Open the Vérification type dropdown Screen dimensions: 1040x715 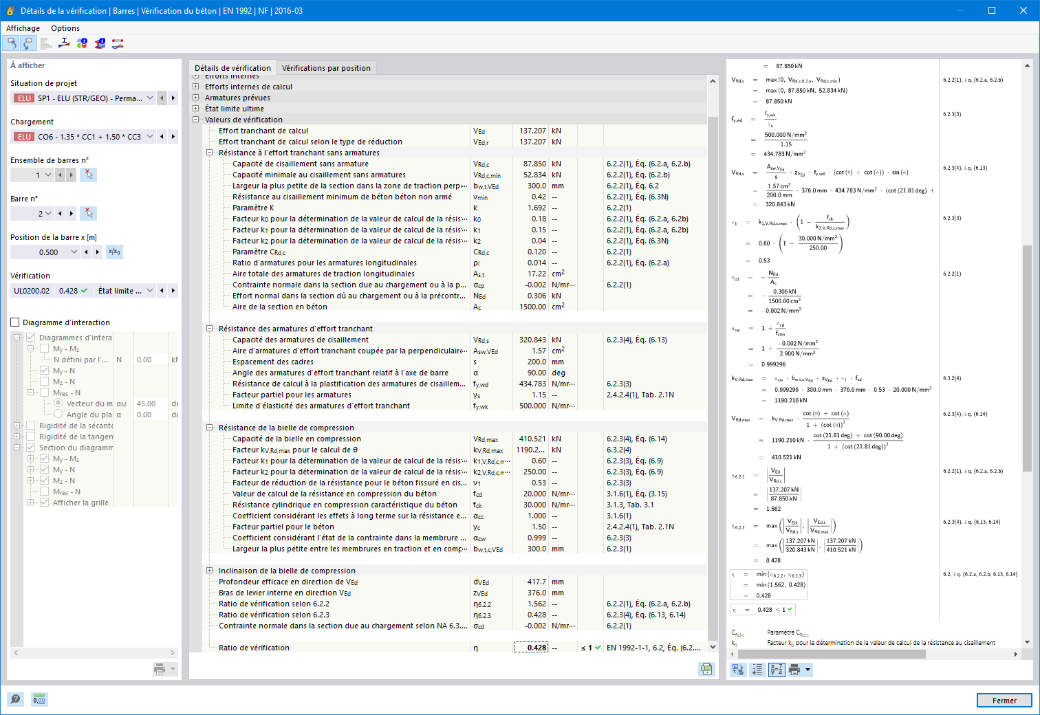coord(150,291)
